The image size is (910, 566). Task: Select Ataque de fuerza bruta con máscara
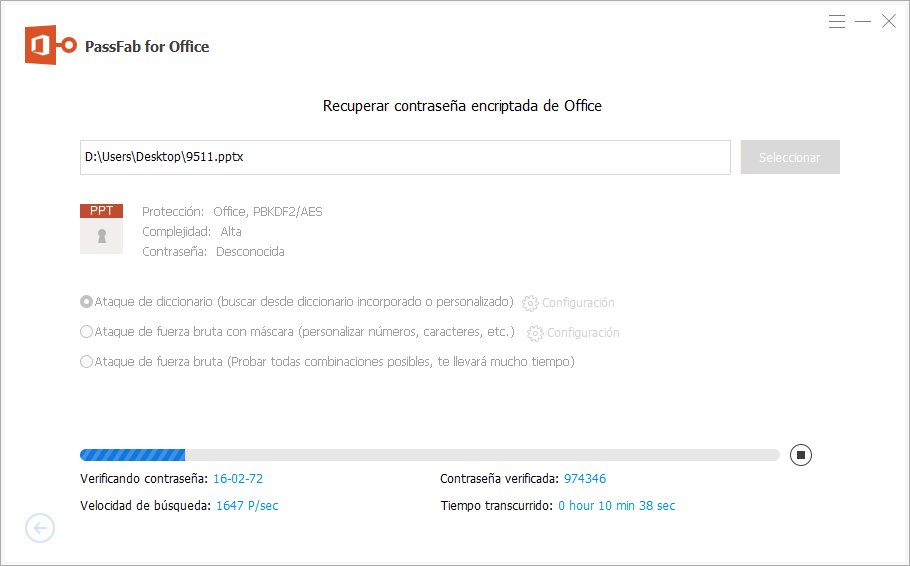coord(86,331)
